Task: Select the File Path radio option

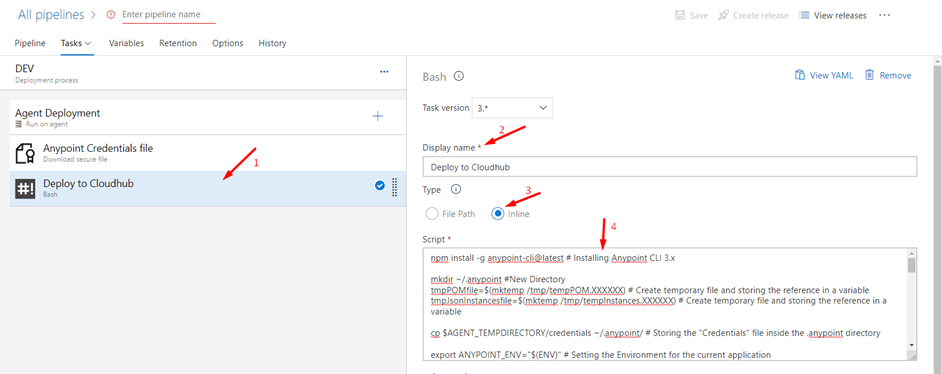Action: (431, 214)
